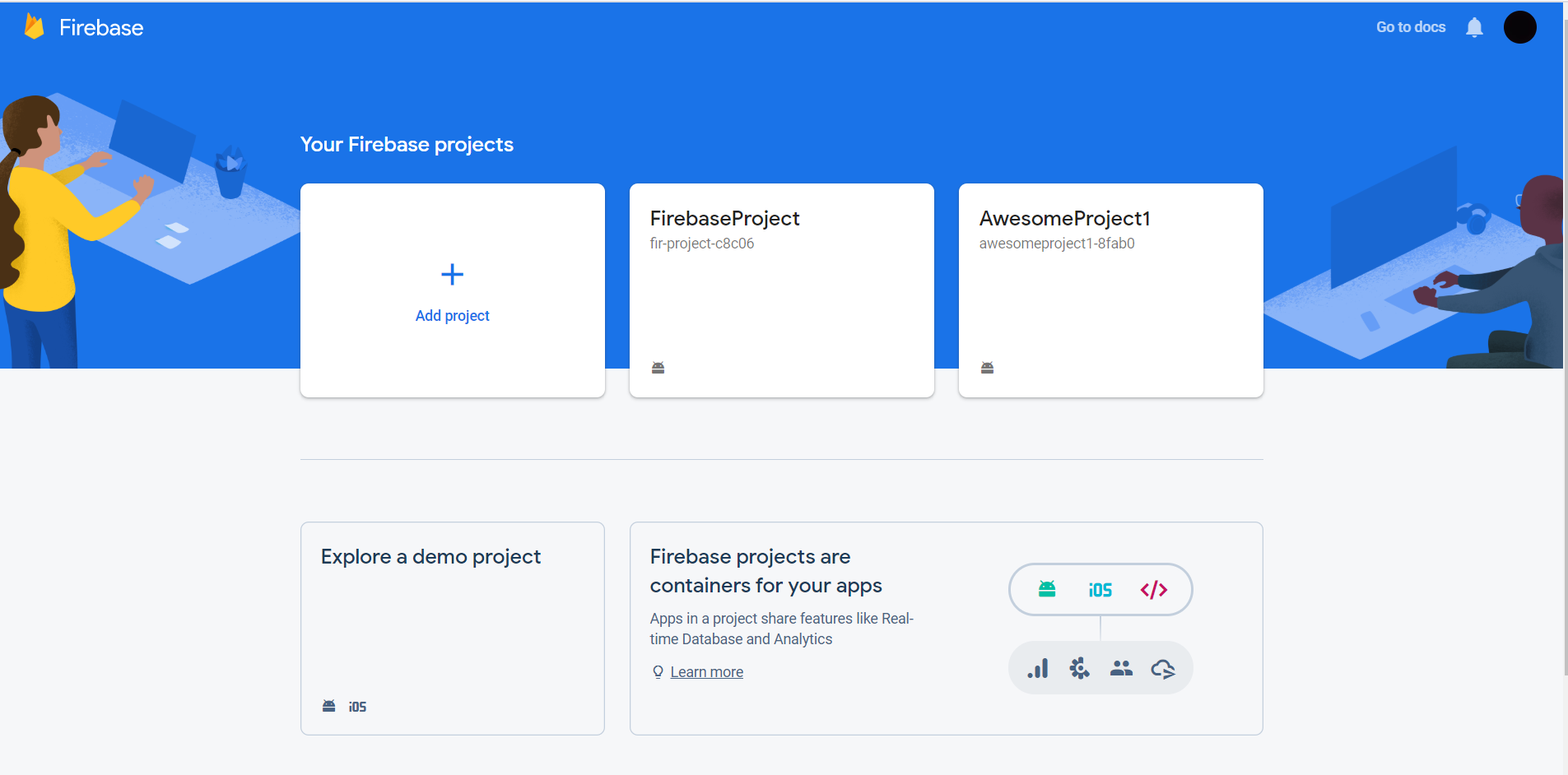This screenshot has height=775, width=1568.
Task: Click the users people icon
Action: (x=1121, y=668)
